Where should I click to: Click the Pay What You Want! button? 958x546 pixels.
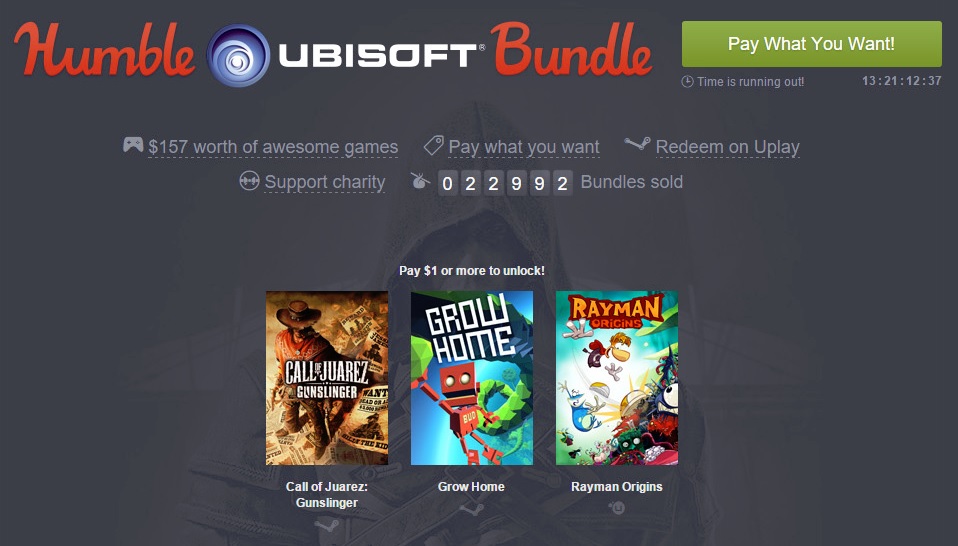tap(811, 44)
